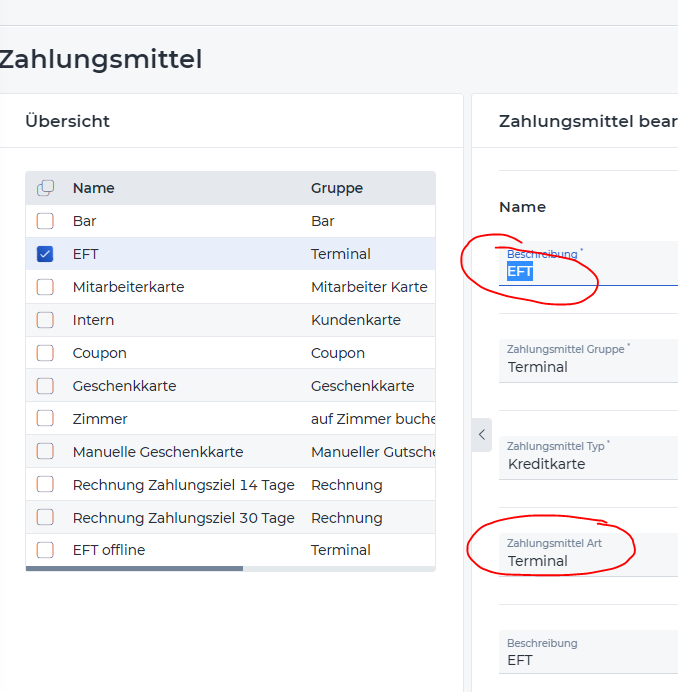
Task: Click the lower Beschreibung EFT field
Action: click(588, 652)
